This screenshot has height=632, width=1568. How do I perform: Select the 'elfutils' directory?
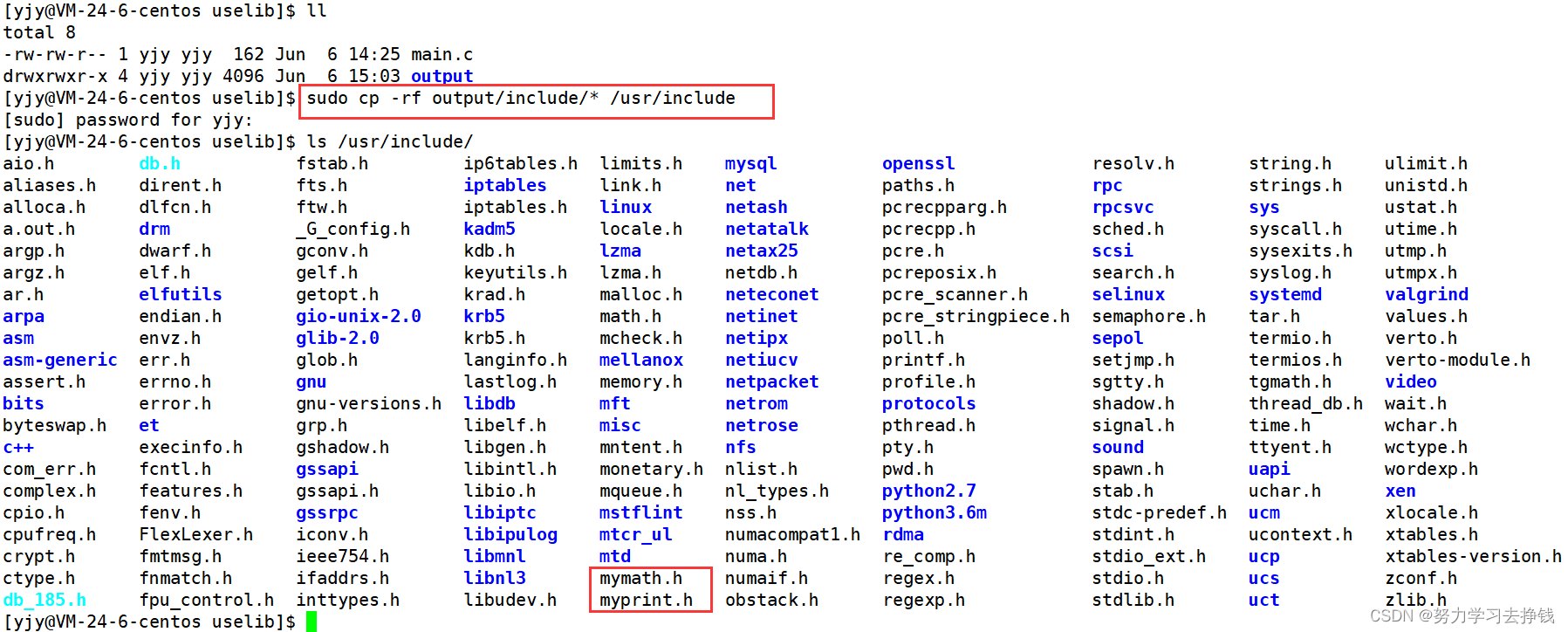(181, 295)
